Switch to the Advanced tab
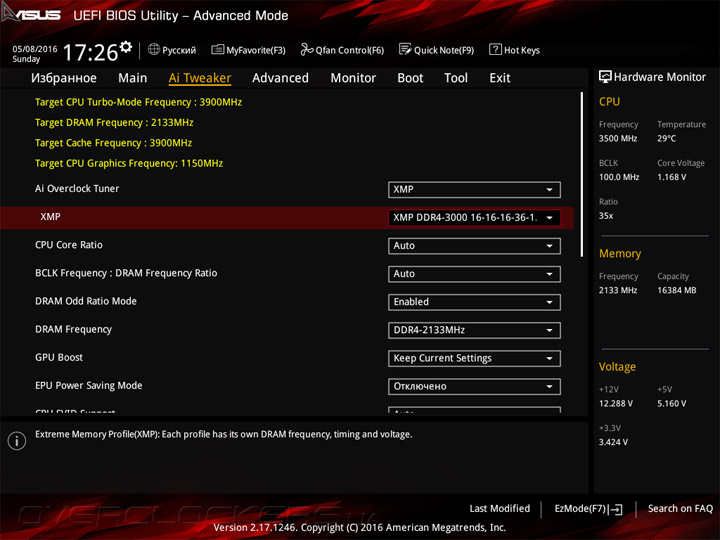720x540 pixels. pos(281,78)
